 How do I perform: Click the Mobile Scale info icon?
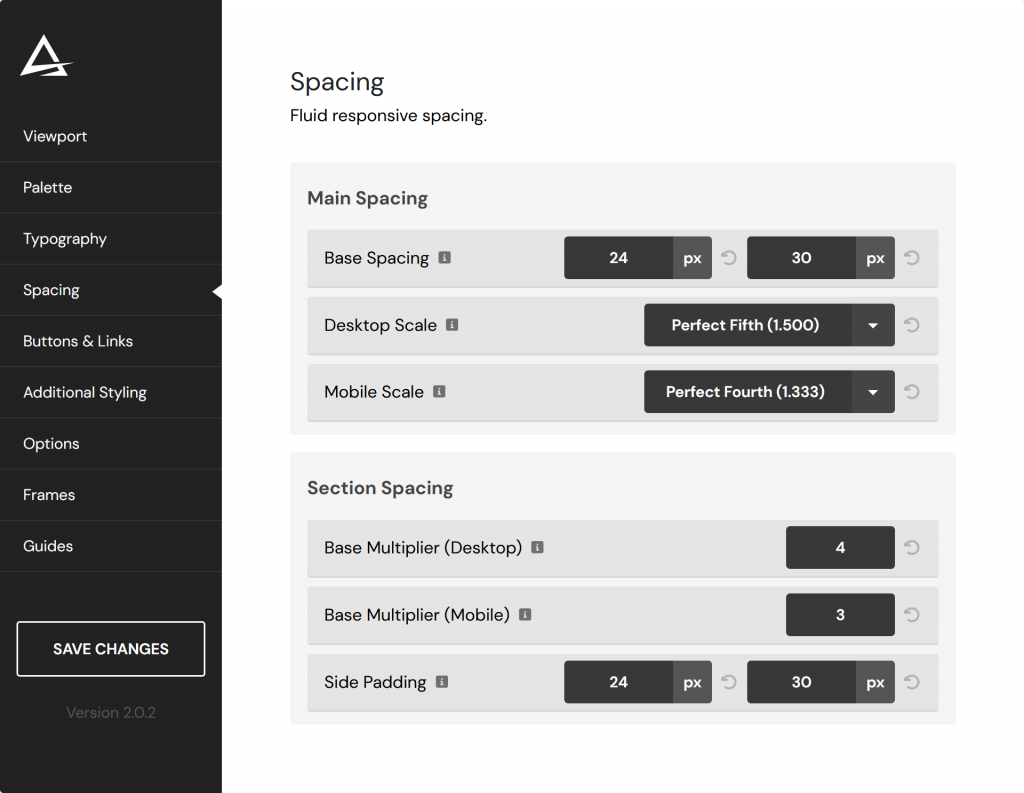(440, 391)
